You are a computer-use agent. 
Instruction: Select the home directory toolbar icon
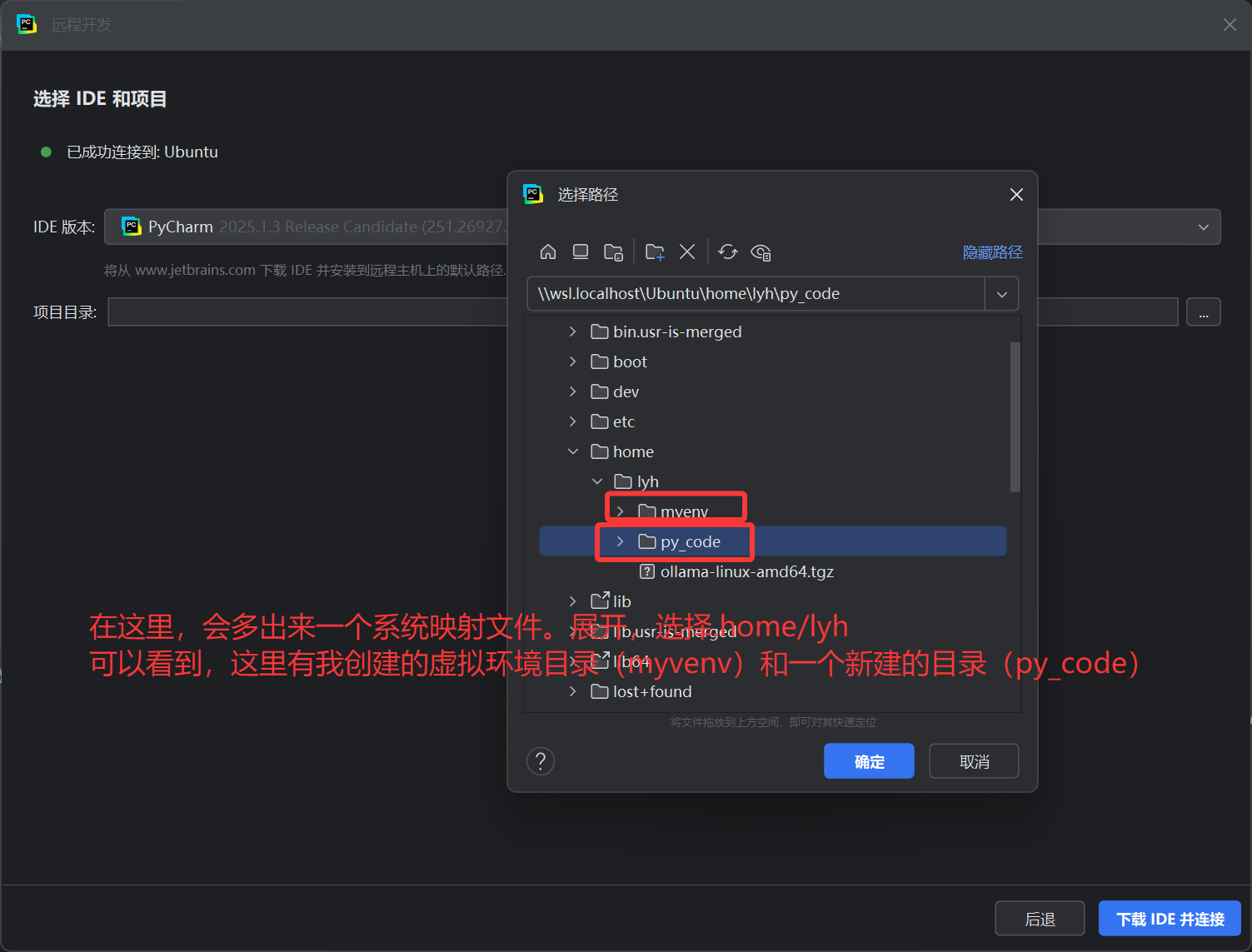[x=547, y=252]
